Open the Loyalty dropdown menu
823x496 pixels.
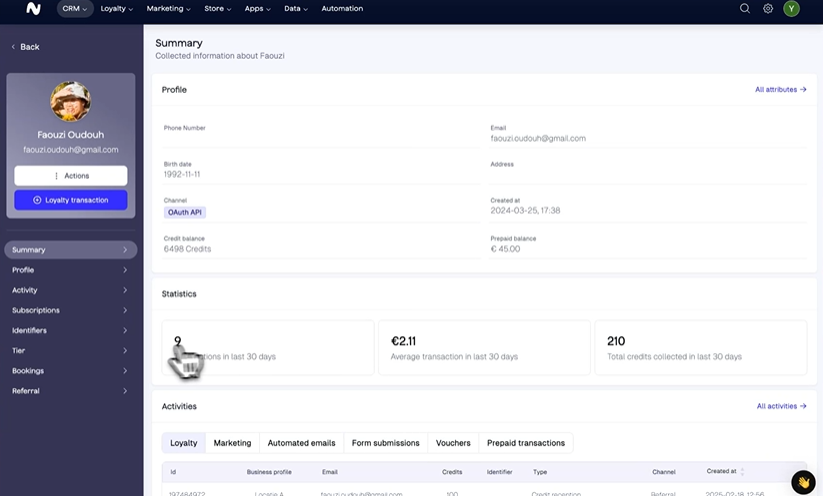(117, 8)
